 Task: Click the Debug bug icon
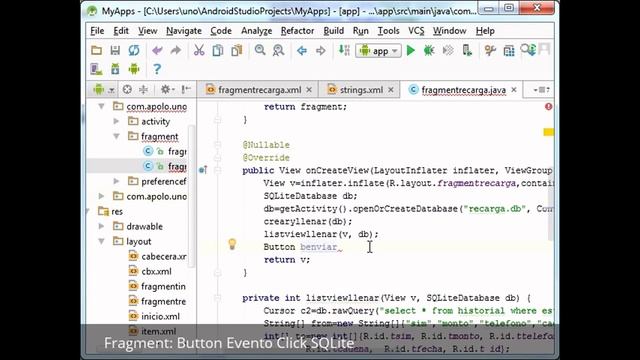click(x=429, y=51)
